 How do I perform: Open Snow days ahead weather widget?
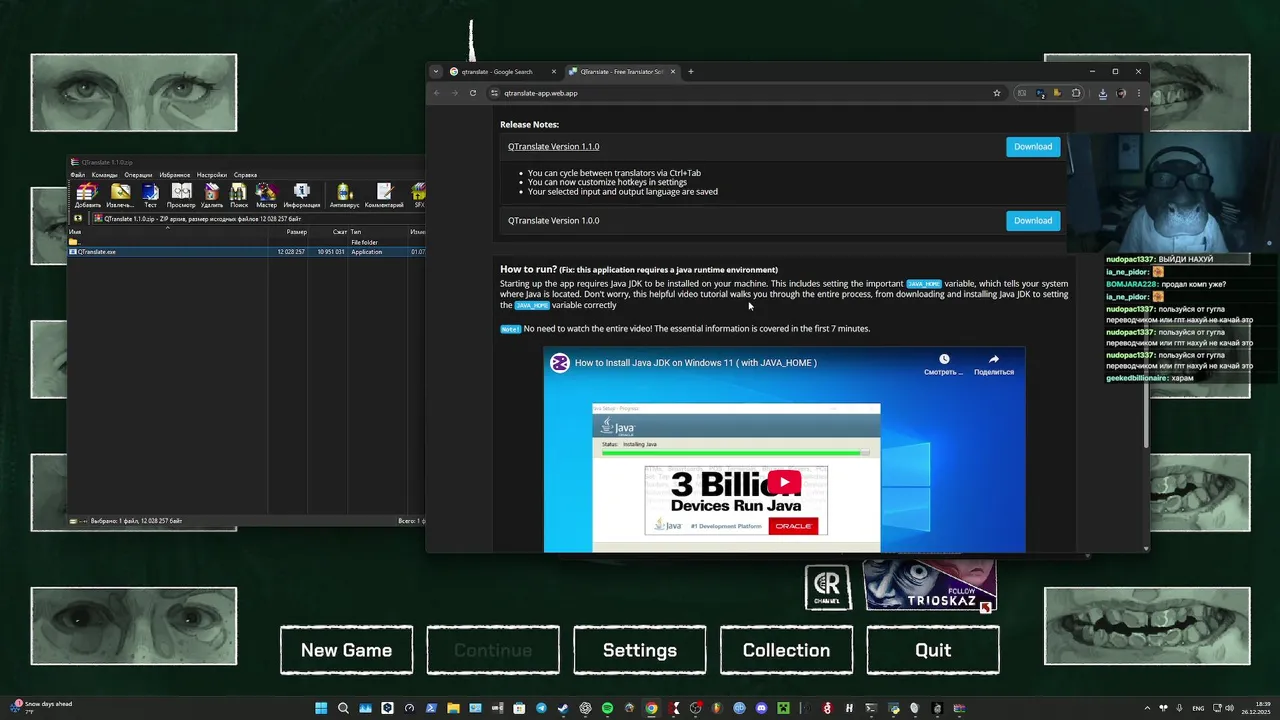tap(41, 708)
